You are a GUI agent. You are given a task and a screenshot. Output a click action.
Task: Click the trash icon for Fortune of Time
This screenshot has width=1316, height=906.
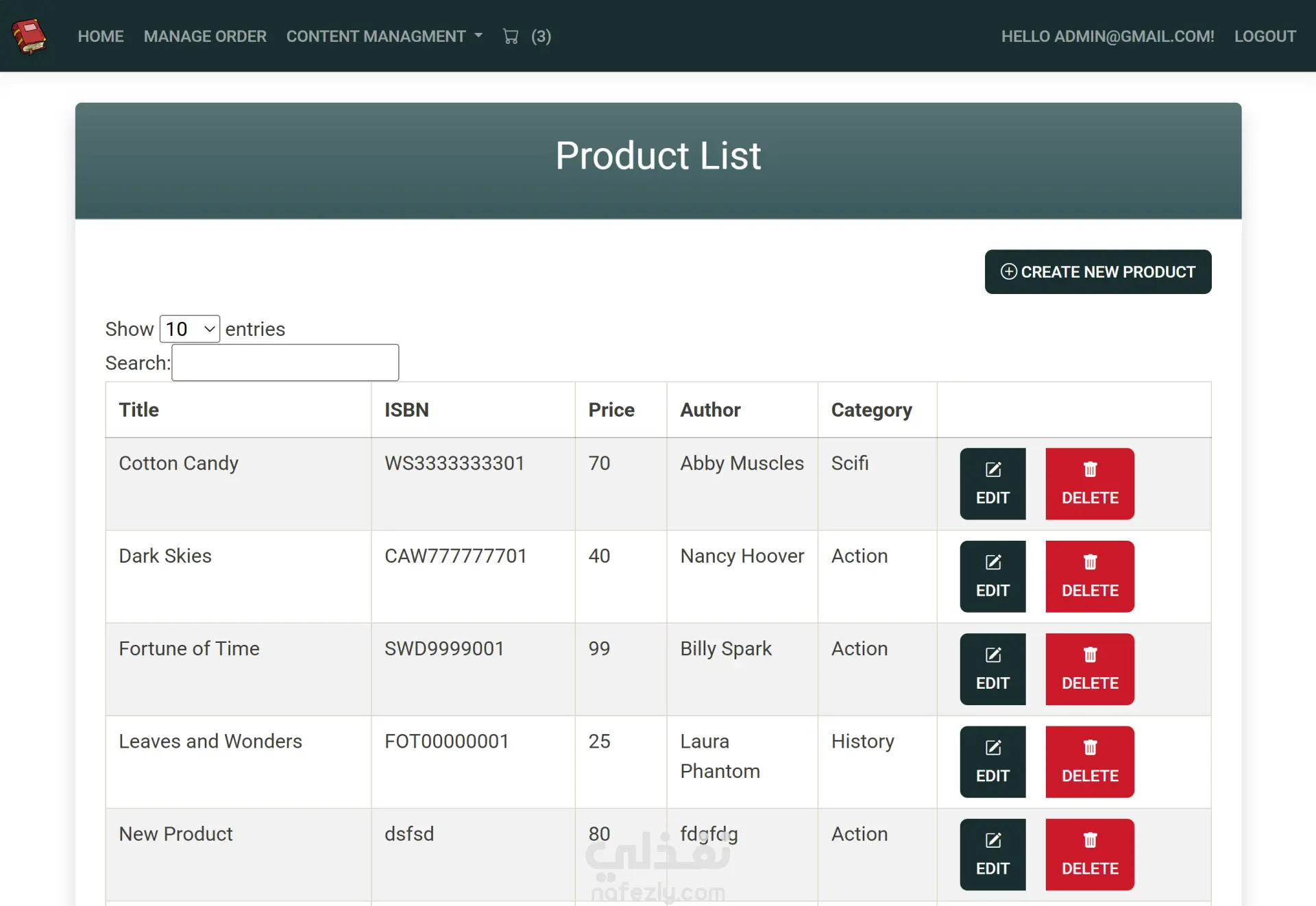pos(1089,654)
